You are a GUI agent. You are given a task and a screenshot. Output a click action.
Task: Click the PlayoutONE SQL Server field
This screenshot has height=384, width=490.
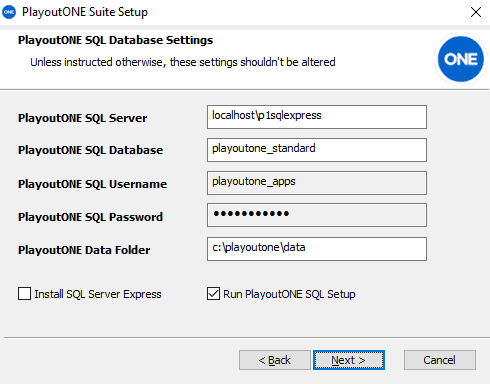[317, 117]
